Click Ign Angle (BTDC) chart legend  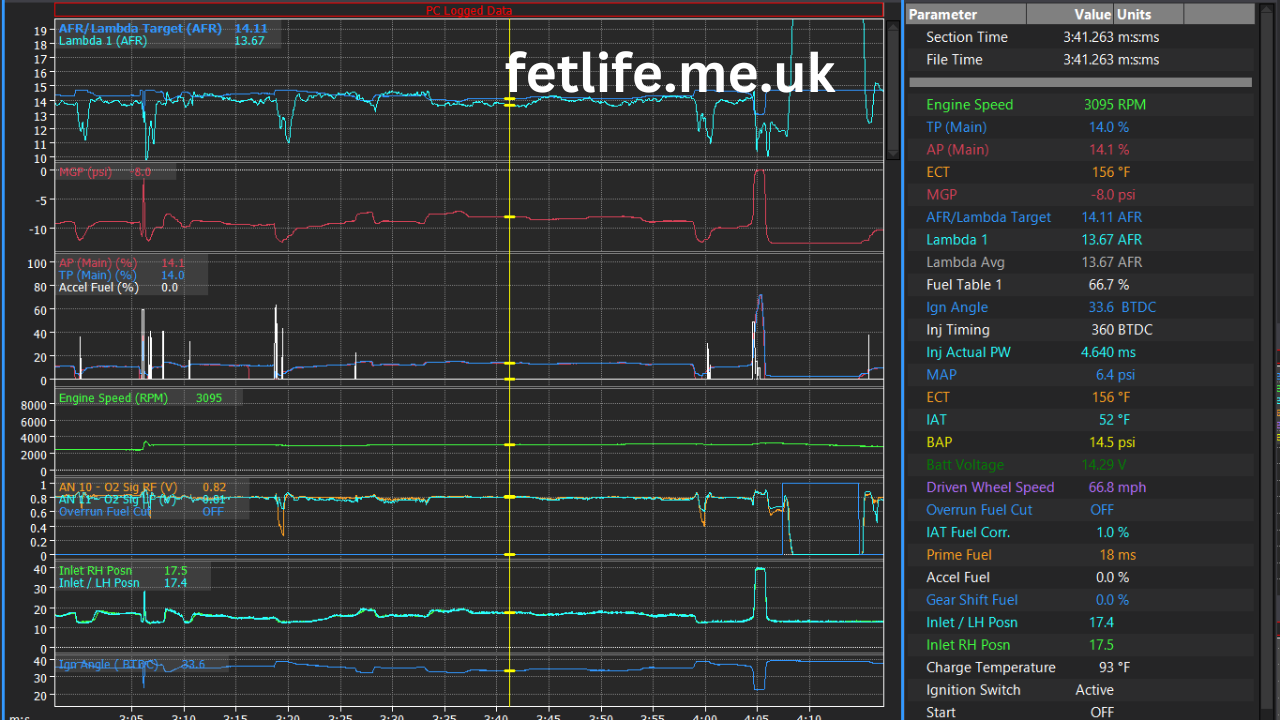click(108, 664)
